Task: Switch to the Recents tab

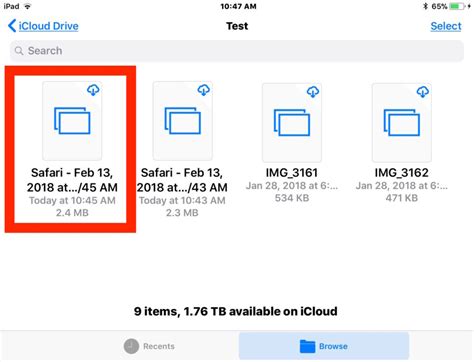Action: 149,346
